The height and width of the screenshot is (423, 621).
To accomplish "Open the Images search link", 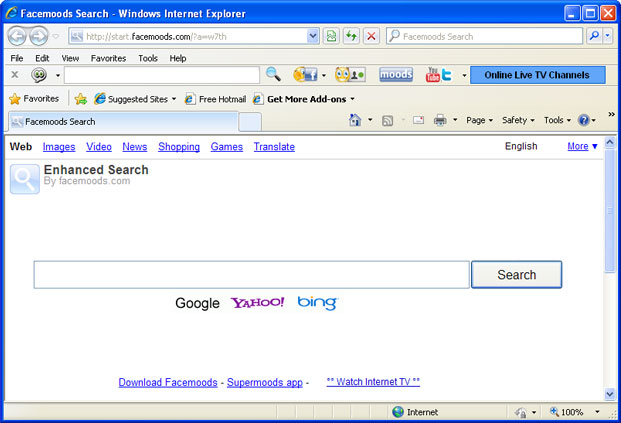I will (59, 147).
